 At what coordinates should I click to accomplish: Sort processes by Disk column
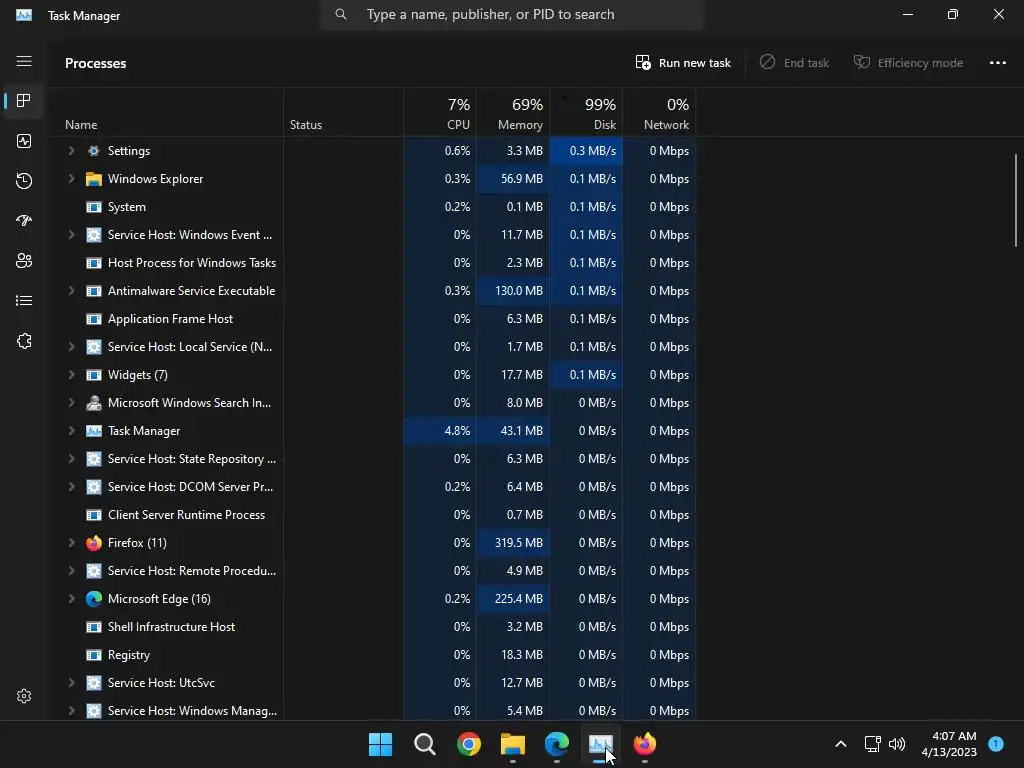pyautogui.click(x=586, y=113)
